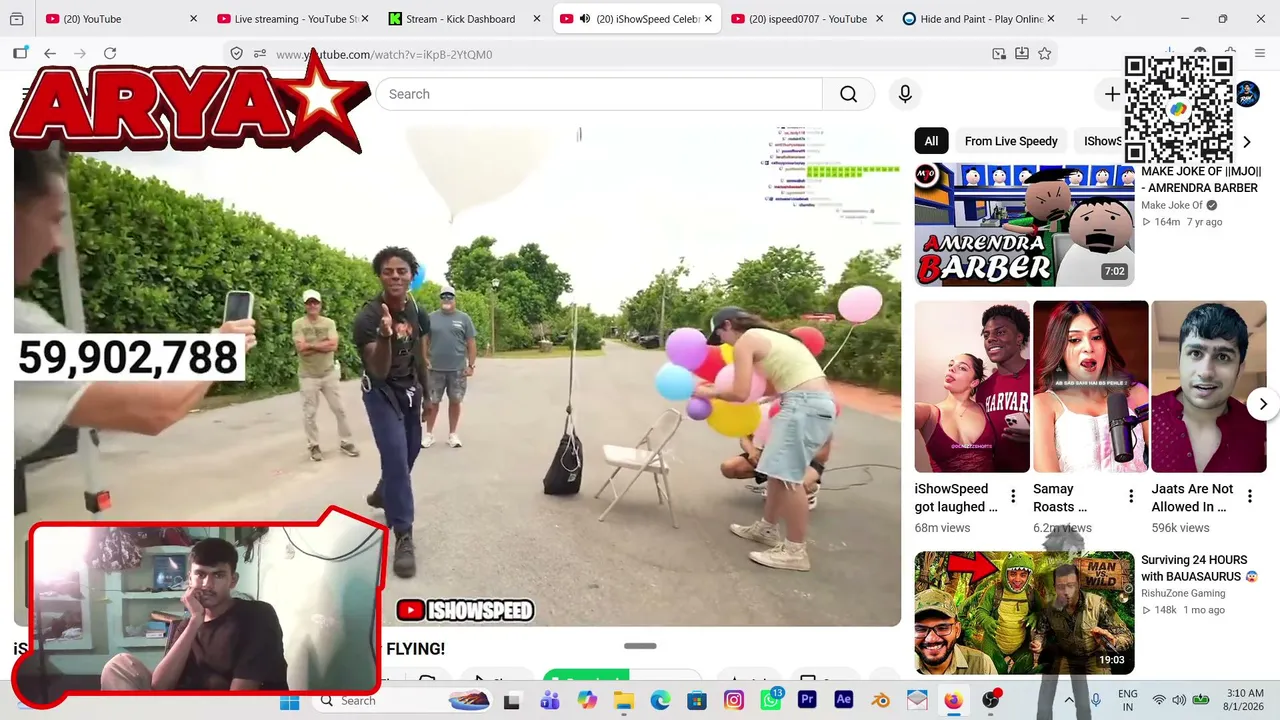This screenshot has width=1280, height=720.
Task: Switch to Live streaming YouTube Studio tab
Action: pyautogui.click(x=292, y=19)
